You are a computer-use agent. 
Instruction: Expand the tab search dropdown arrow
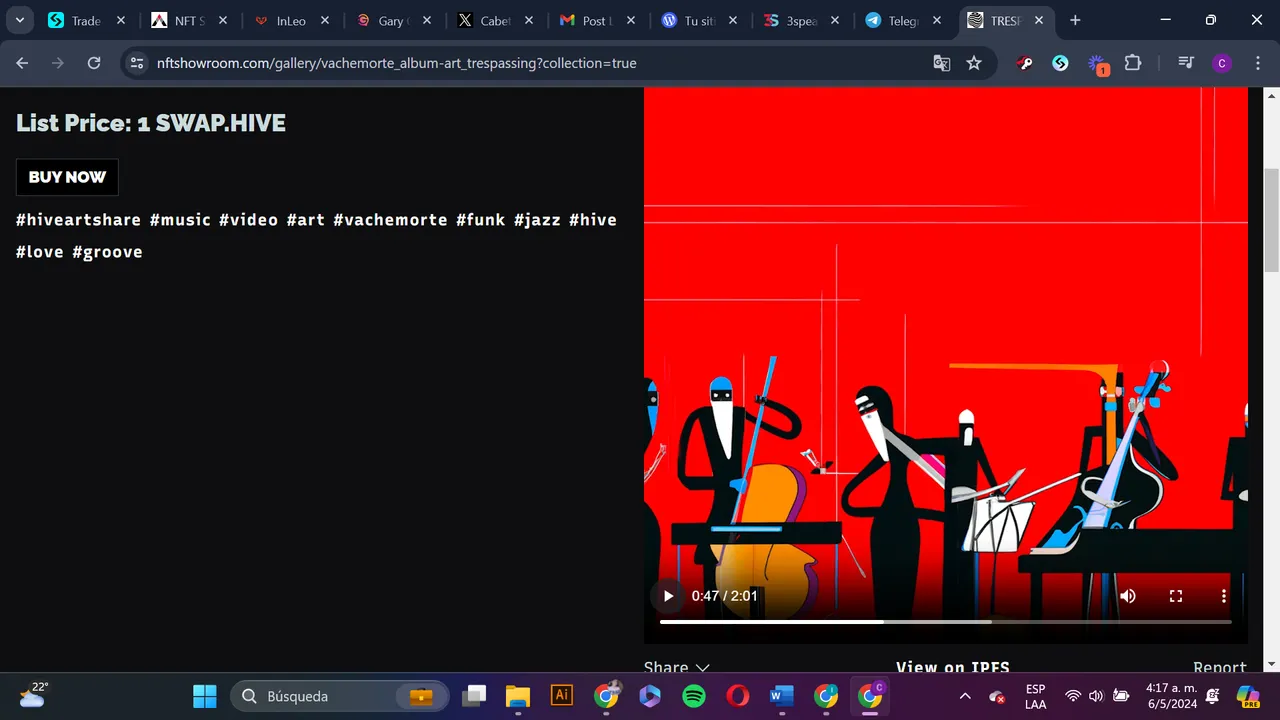19,20
